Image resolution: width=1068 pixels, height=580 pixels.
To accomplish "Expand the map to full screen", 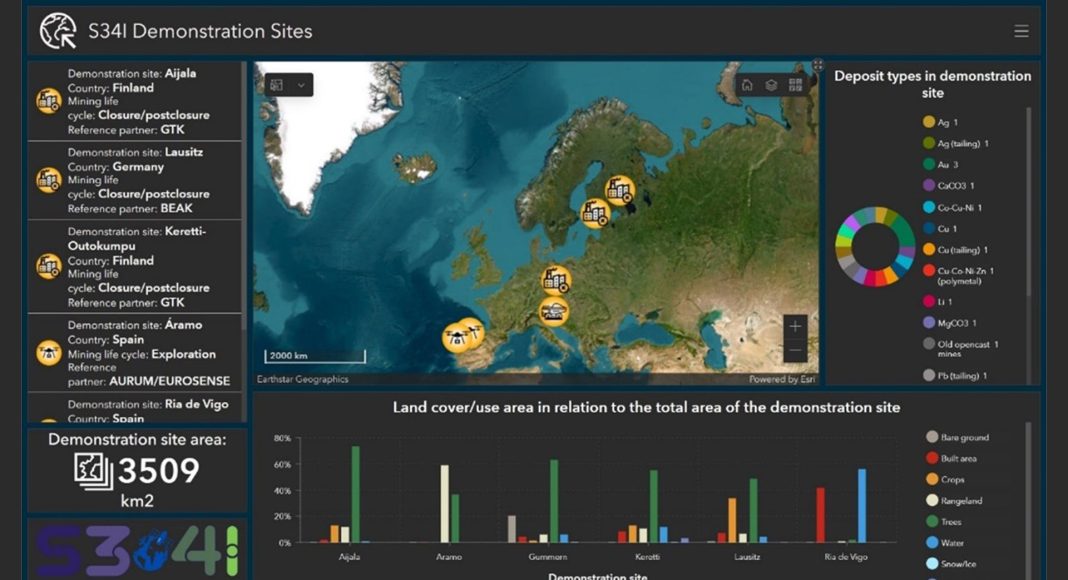I will click(817, 65).
